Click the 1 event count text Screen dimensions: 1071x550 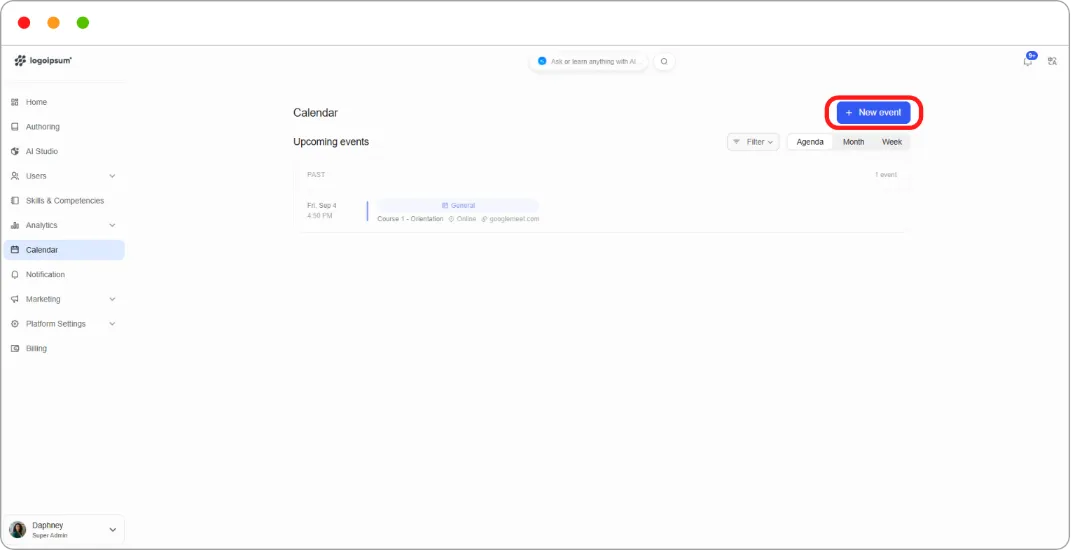tap(886, 175)
